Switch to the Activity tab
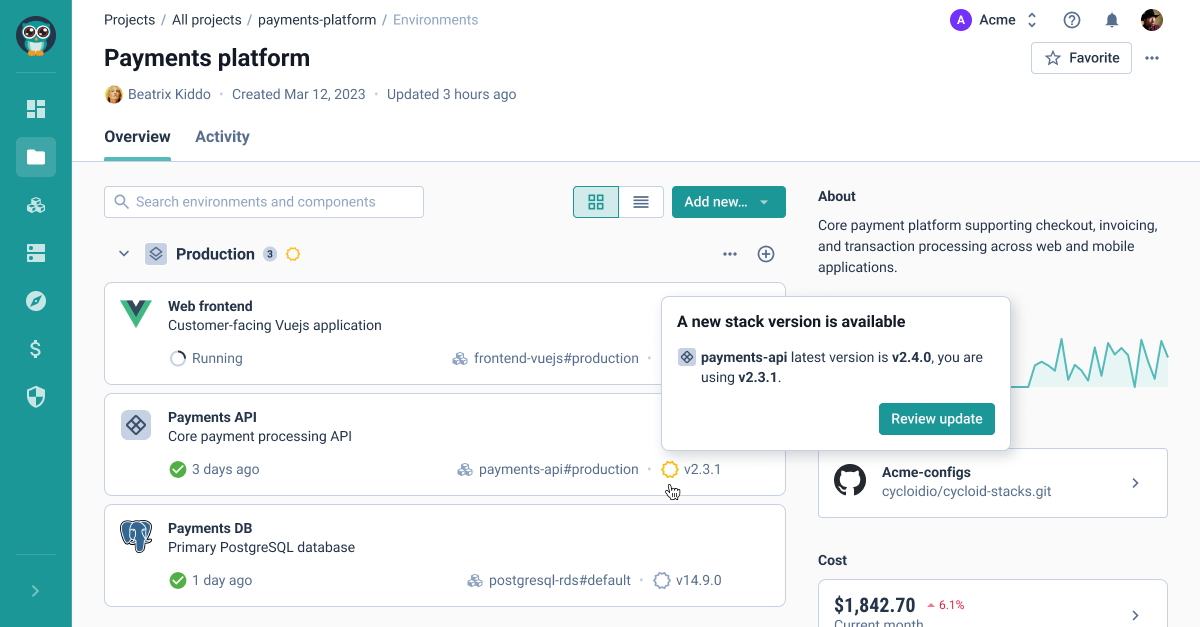The image size is (1200, 627). [x=222, y=137]
